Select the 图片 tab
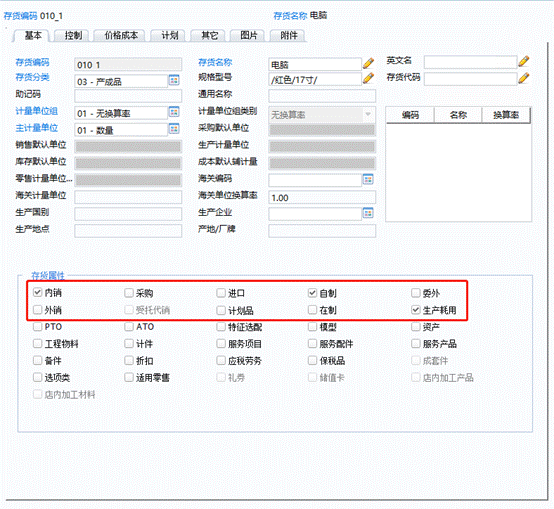Image resolution: width=554 pixels, height=509 pixels. 249,35
